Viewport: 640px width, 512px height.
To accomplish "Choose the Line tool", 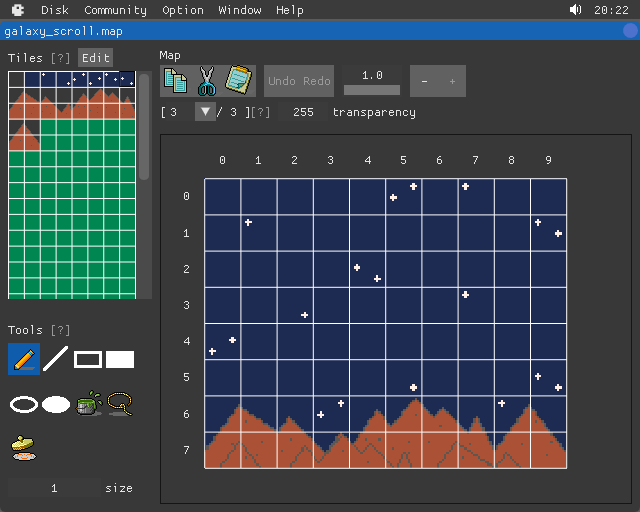I will (55, 359).
